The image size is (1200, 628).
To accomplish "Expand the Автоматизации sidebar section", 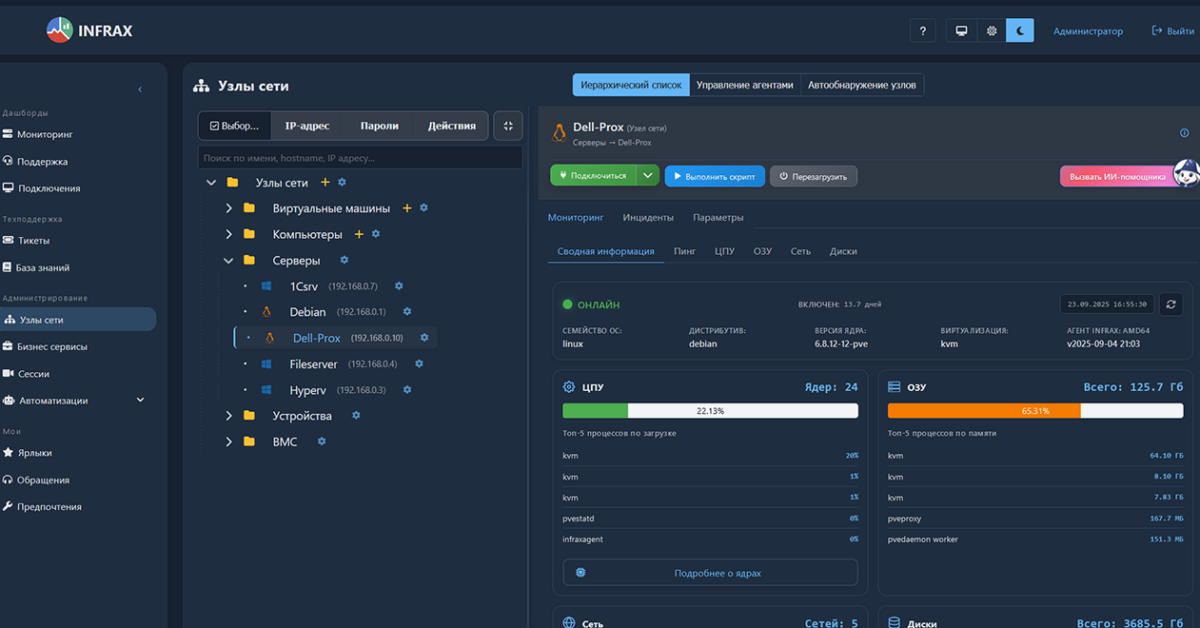I will [x=75, y=400].
